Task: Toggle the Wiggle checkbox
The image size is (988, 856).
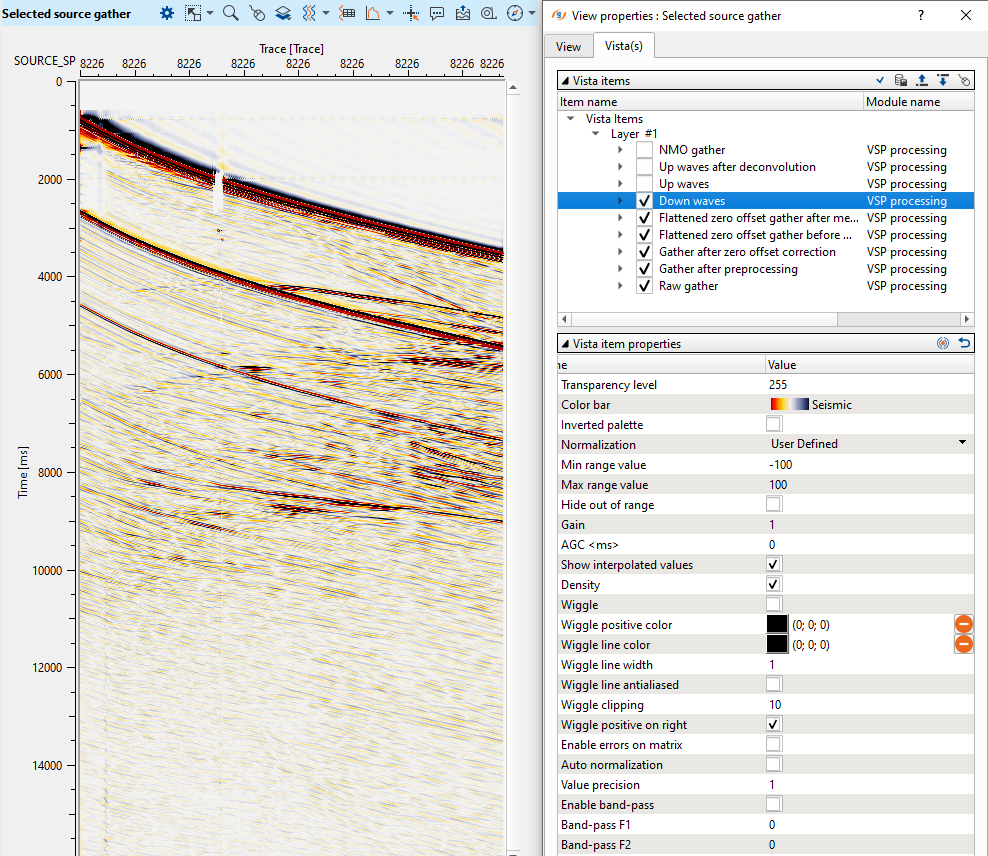Action: coord(774,604)
